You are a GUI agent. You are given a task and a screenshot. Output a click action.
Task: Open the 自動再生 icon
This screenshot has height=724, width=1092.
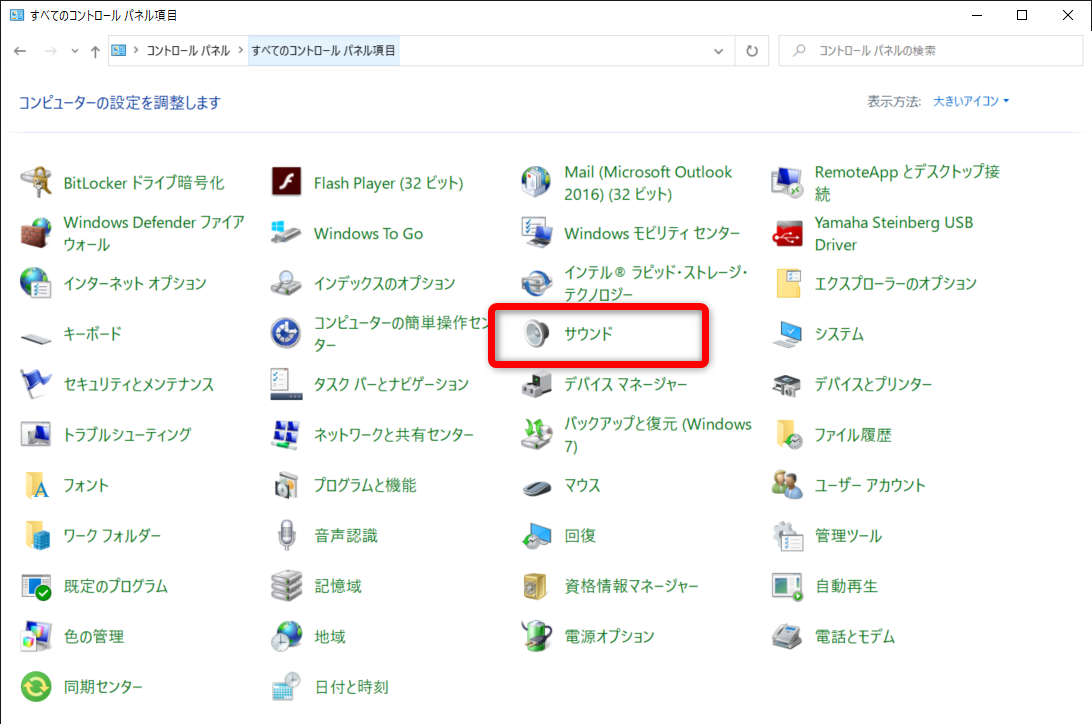point(787,586)
